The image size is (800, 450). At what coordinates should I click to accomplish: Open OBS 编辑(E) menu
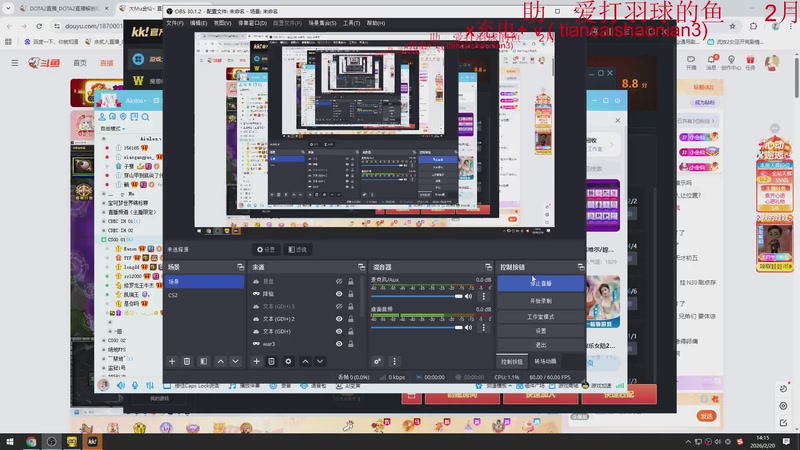coord(198,23)
